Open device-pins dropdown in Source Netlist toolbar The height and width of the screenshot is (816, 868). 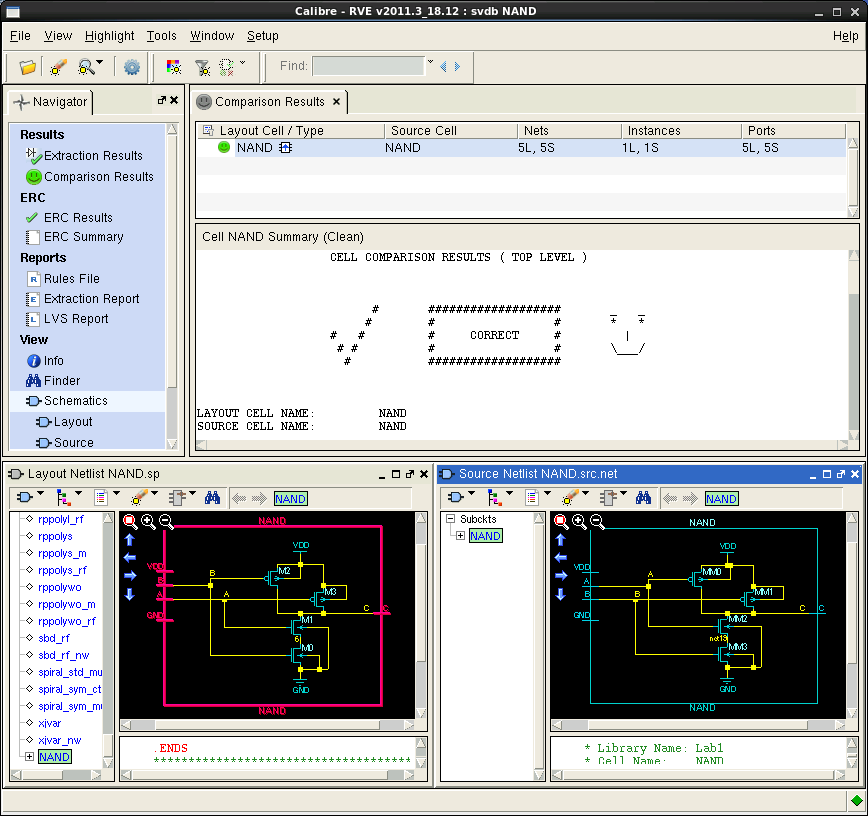tap(623, 493)
